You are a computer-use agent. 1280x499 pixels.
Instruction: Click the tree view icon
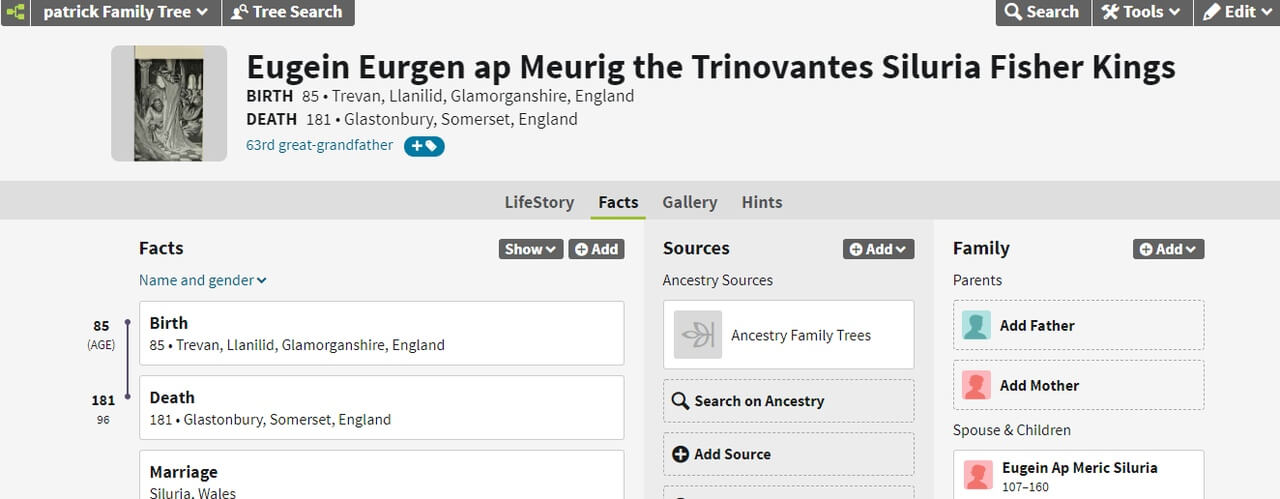pos(14,12)
